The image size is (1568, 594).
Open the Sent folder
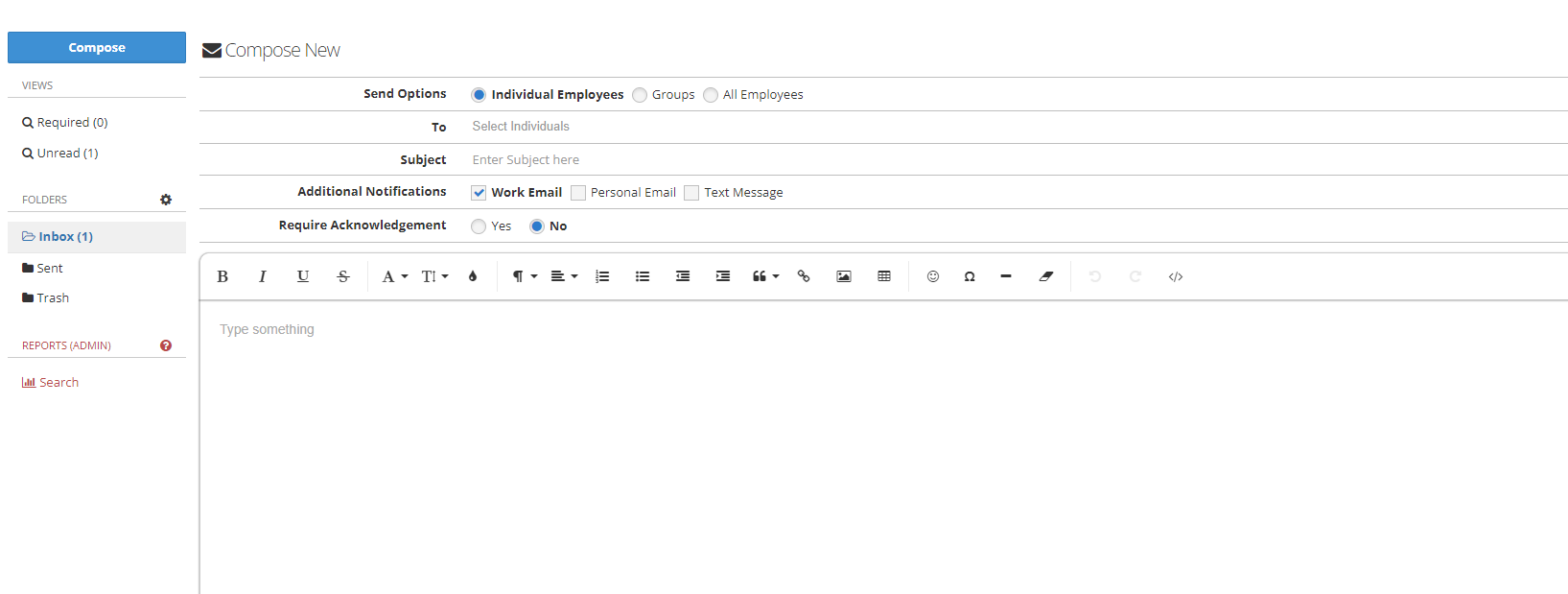click(x=50, y=269)
